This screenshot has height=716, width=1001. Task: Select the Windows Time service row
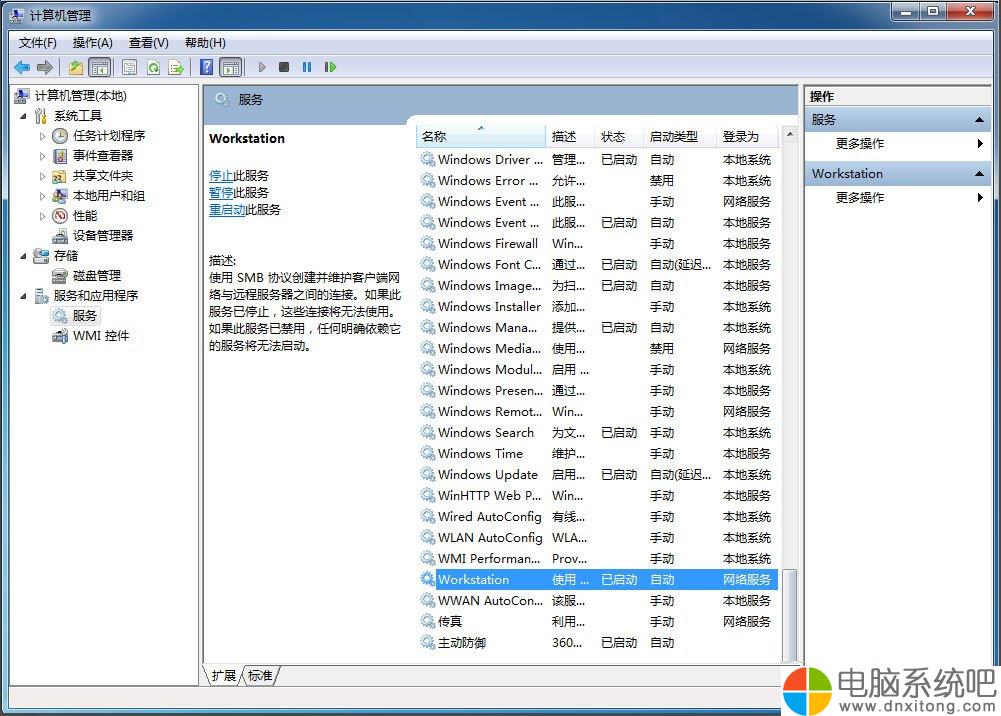coord(597,454)
